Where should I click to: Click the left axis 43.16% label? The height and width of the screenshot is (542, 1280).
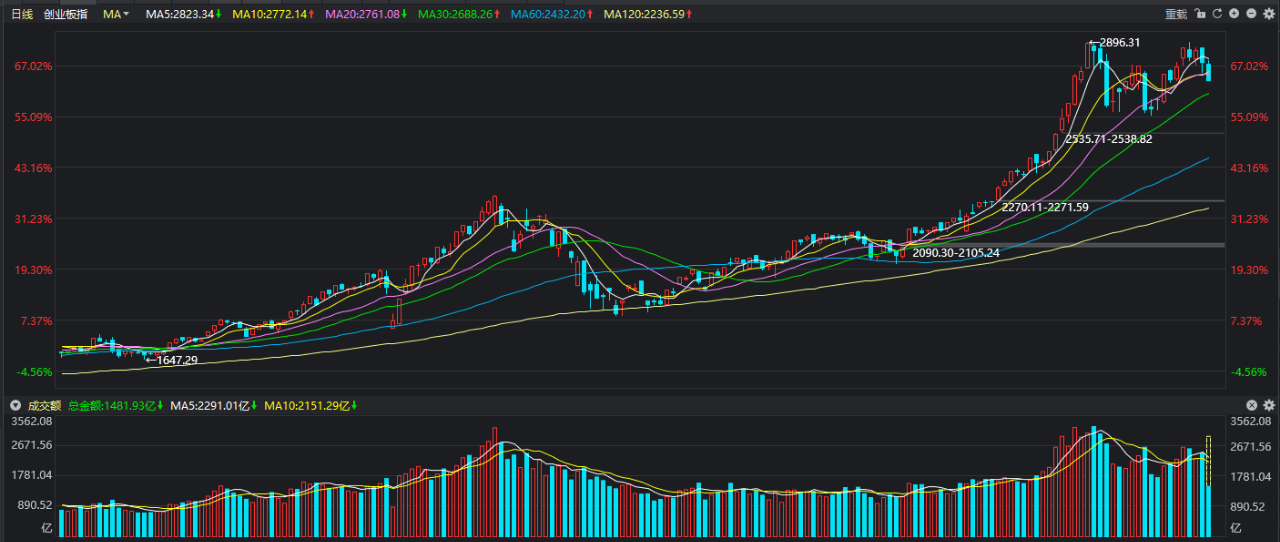point(33,168)
